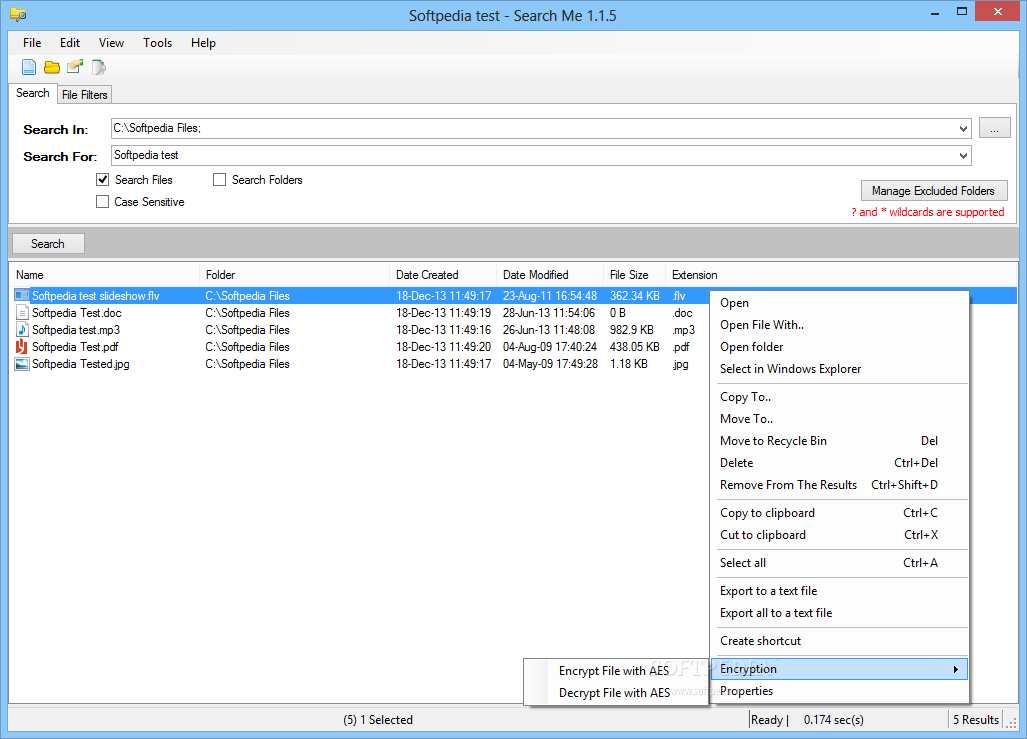The width and height of the screenshot is (1027, 739).
Task: Choose Encrypt File with AES
Action: coord(616,671)
